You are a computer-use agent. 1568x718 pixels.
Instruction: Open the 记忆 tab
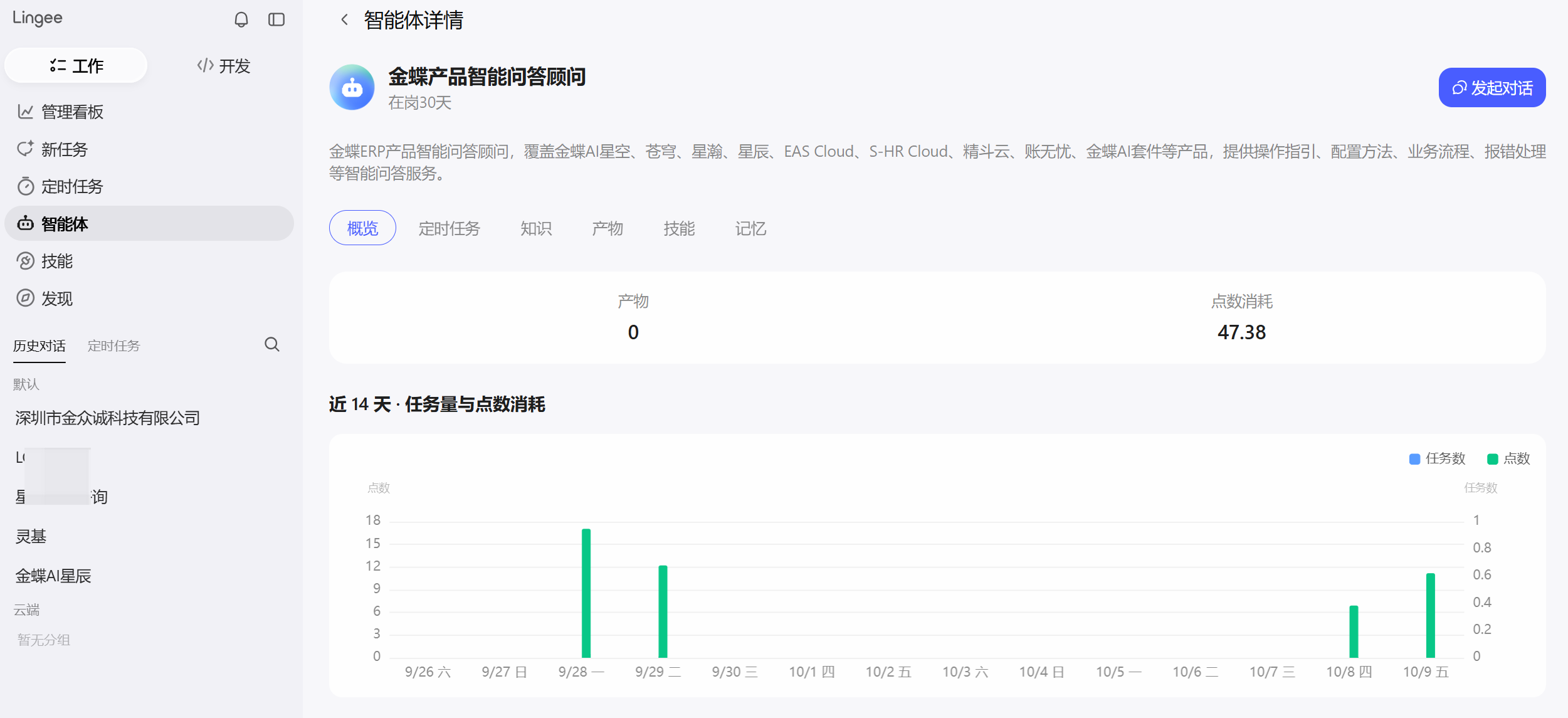pyautogui.click(x=750, y=228)
